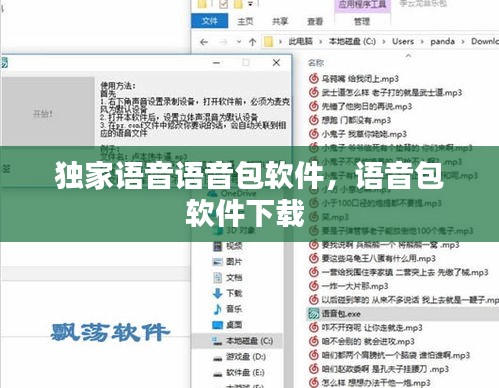The height and width of the screenshot is (388, 499).
Task: Click the music note icon for 音乐 folder
Action: (x=217, y=309)
